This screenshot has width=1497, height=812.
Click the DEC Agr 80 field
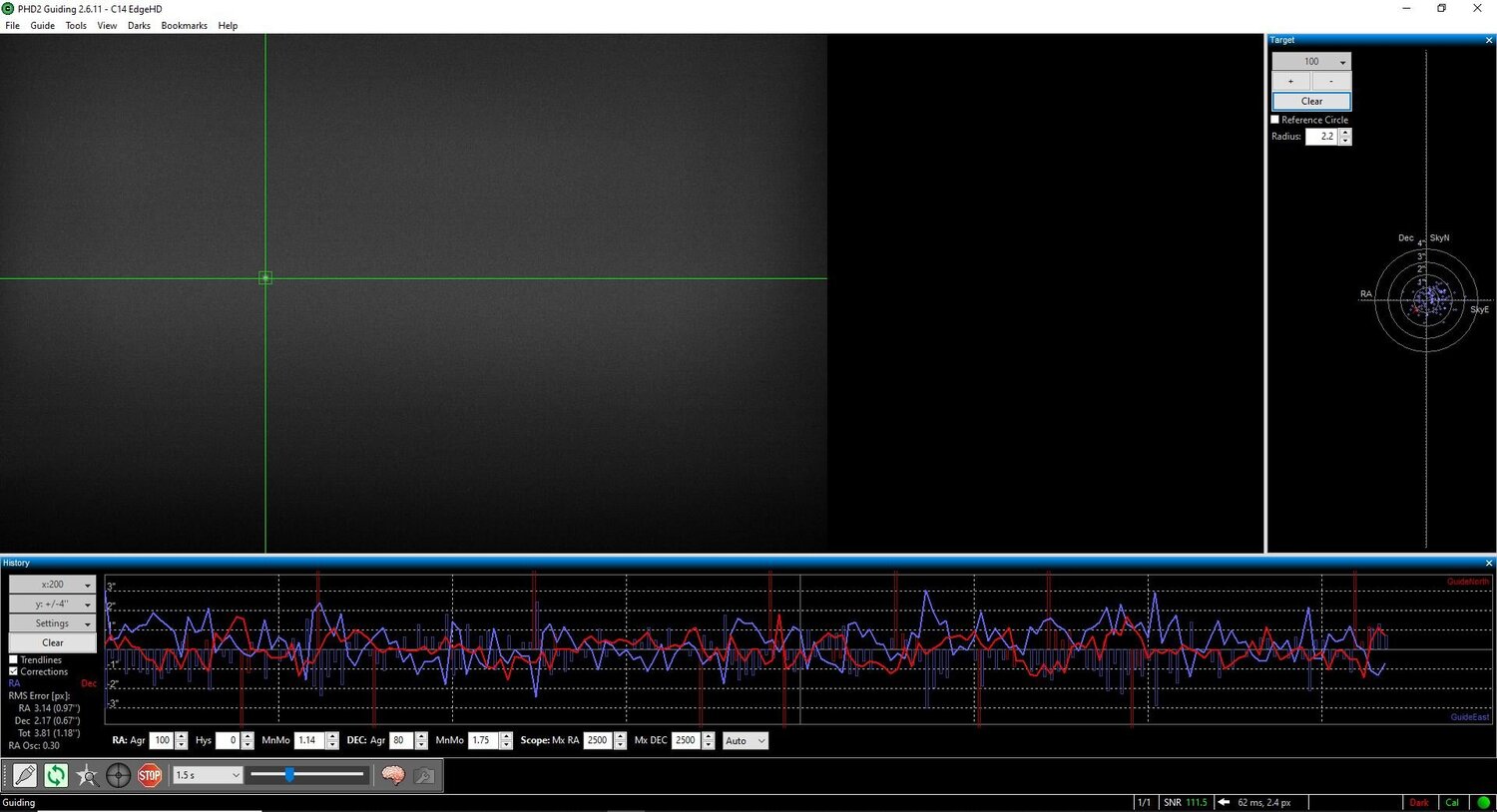401,741
